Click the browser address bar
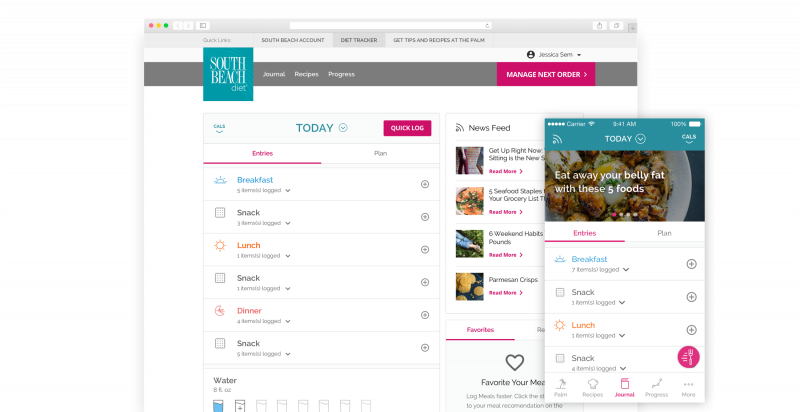800x412 pixels. pyautogui.click(x=390, y=25)
